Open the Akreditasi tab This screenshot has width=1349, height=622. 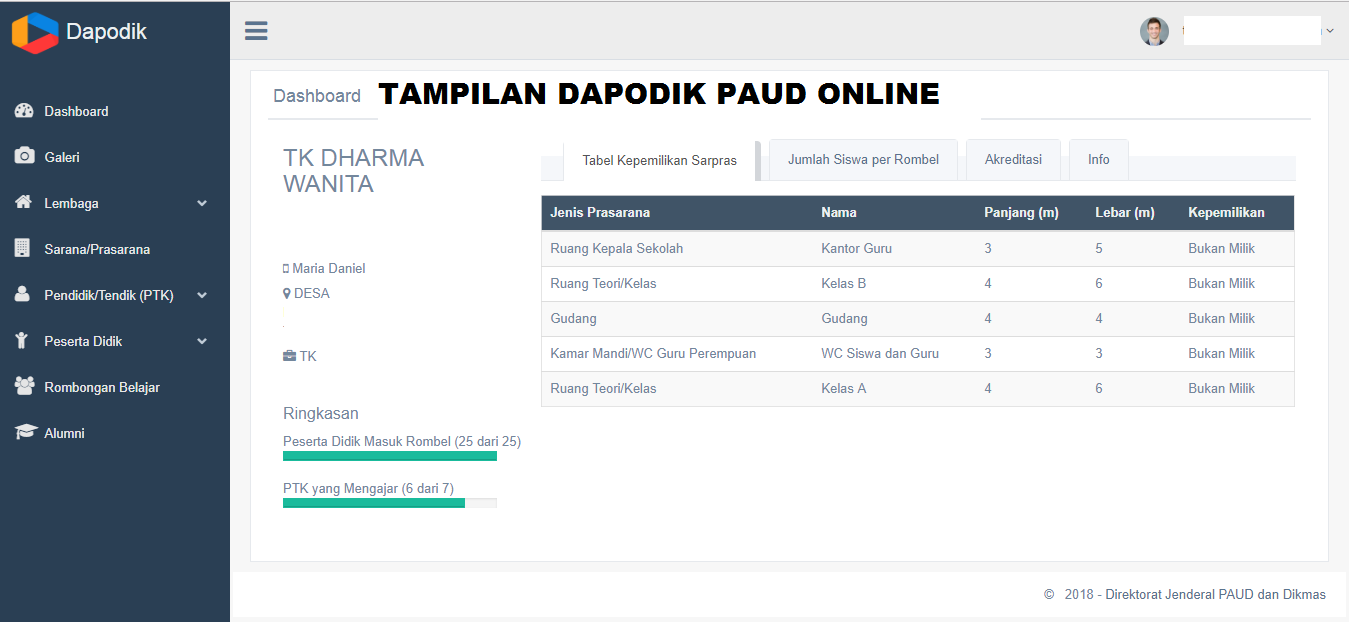coord(1013,159)
